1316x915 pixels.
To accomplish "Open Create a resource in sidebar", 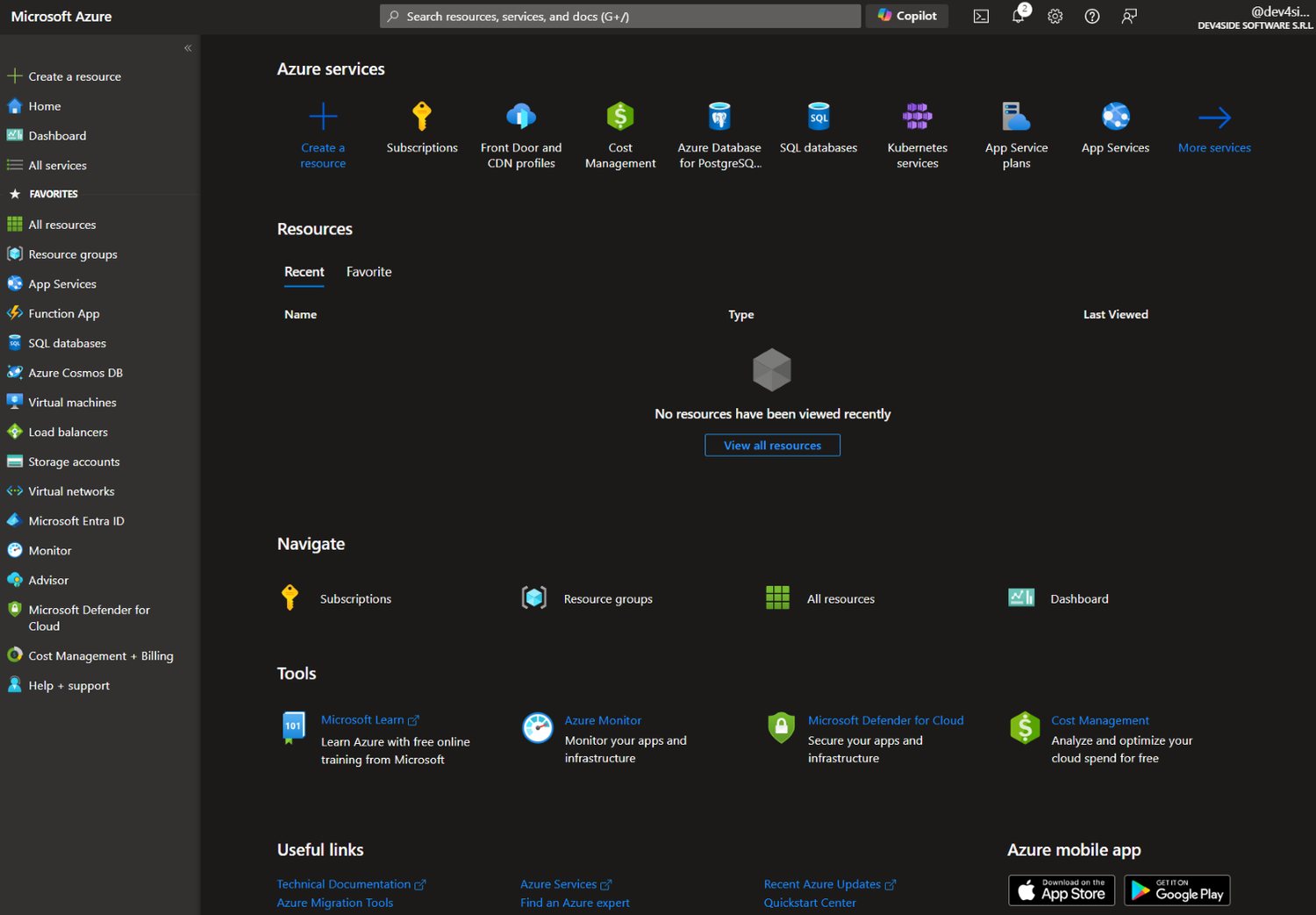I will [75, 76].
